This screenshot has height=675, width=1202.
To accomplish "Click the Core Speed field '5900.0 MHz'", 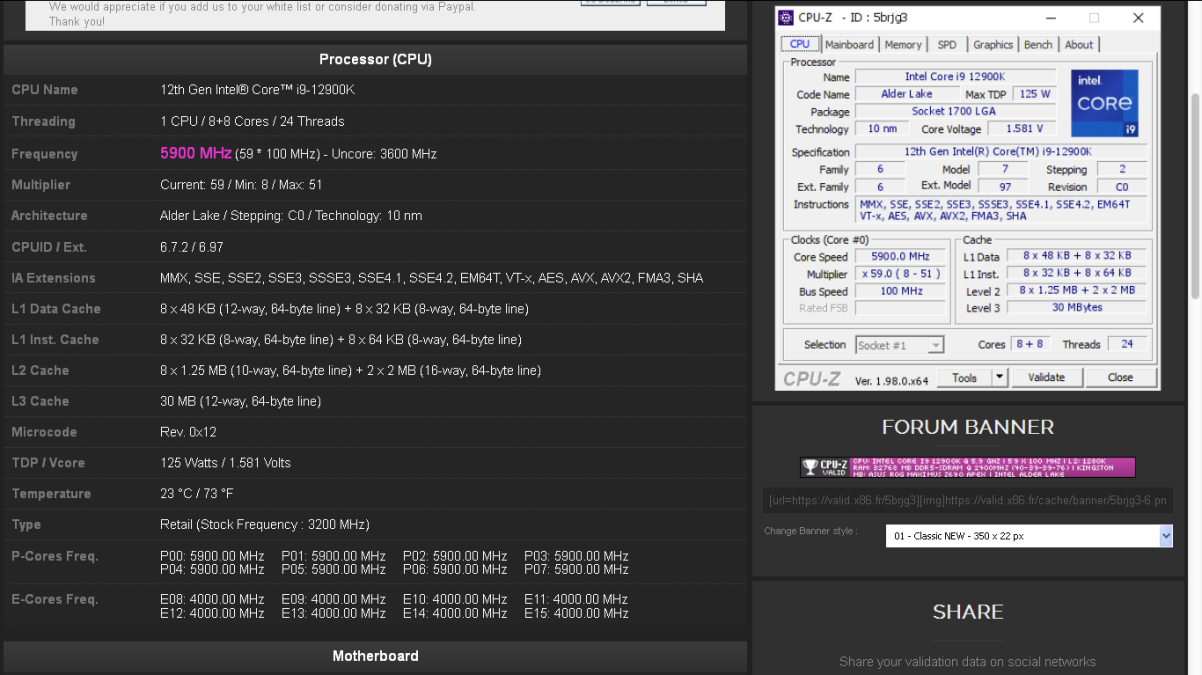I will point(901,257).
